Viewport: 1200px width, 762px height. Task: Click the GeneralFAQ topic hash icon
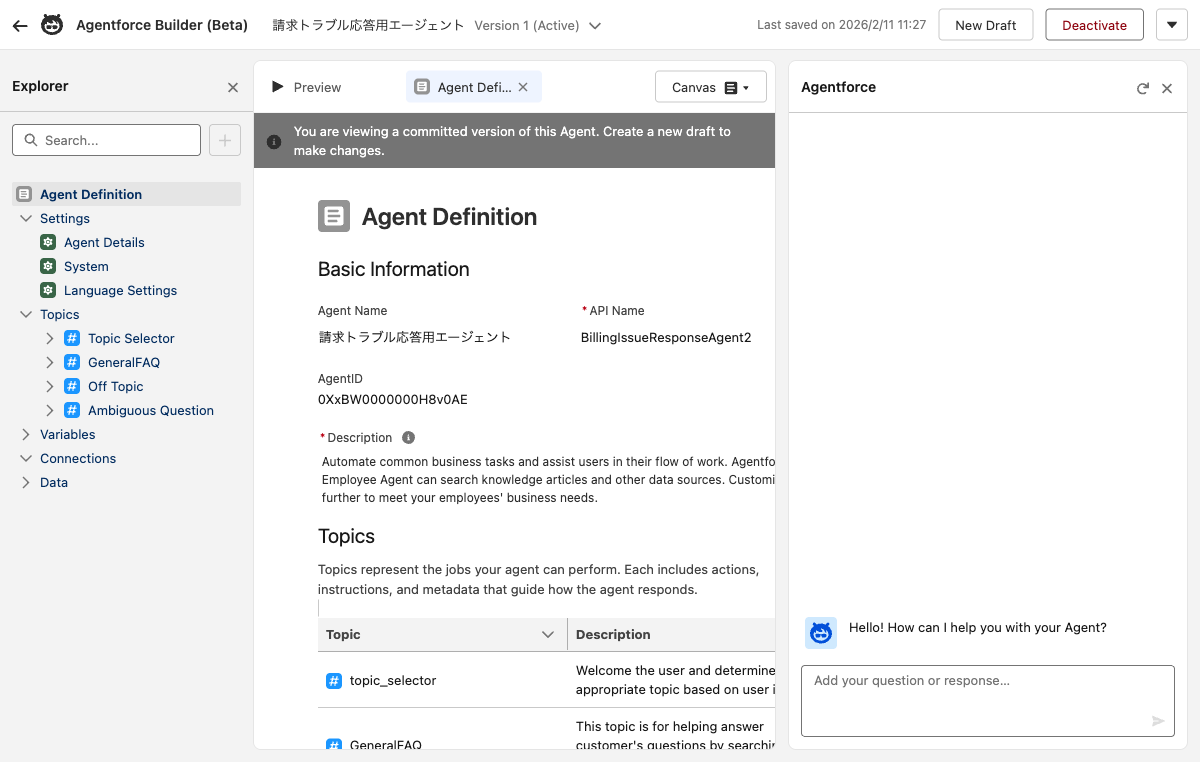71,362
